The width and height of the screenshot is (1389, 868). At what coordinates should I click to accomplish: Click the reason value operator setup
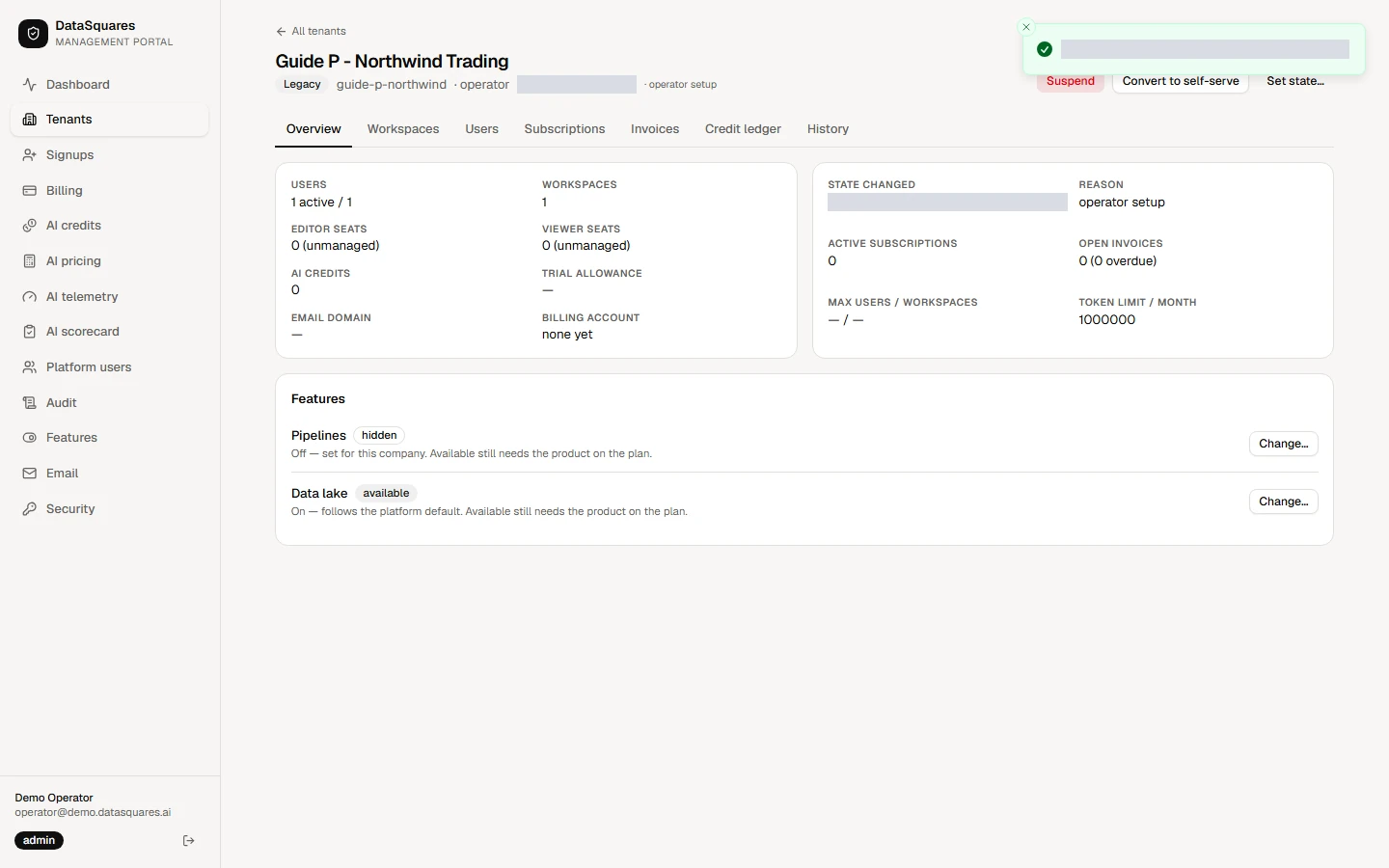point(1122,203)
